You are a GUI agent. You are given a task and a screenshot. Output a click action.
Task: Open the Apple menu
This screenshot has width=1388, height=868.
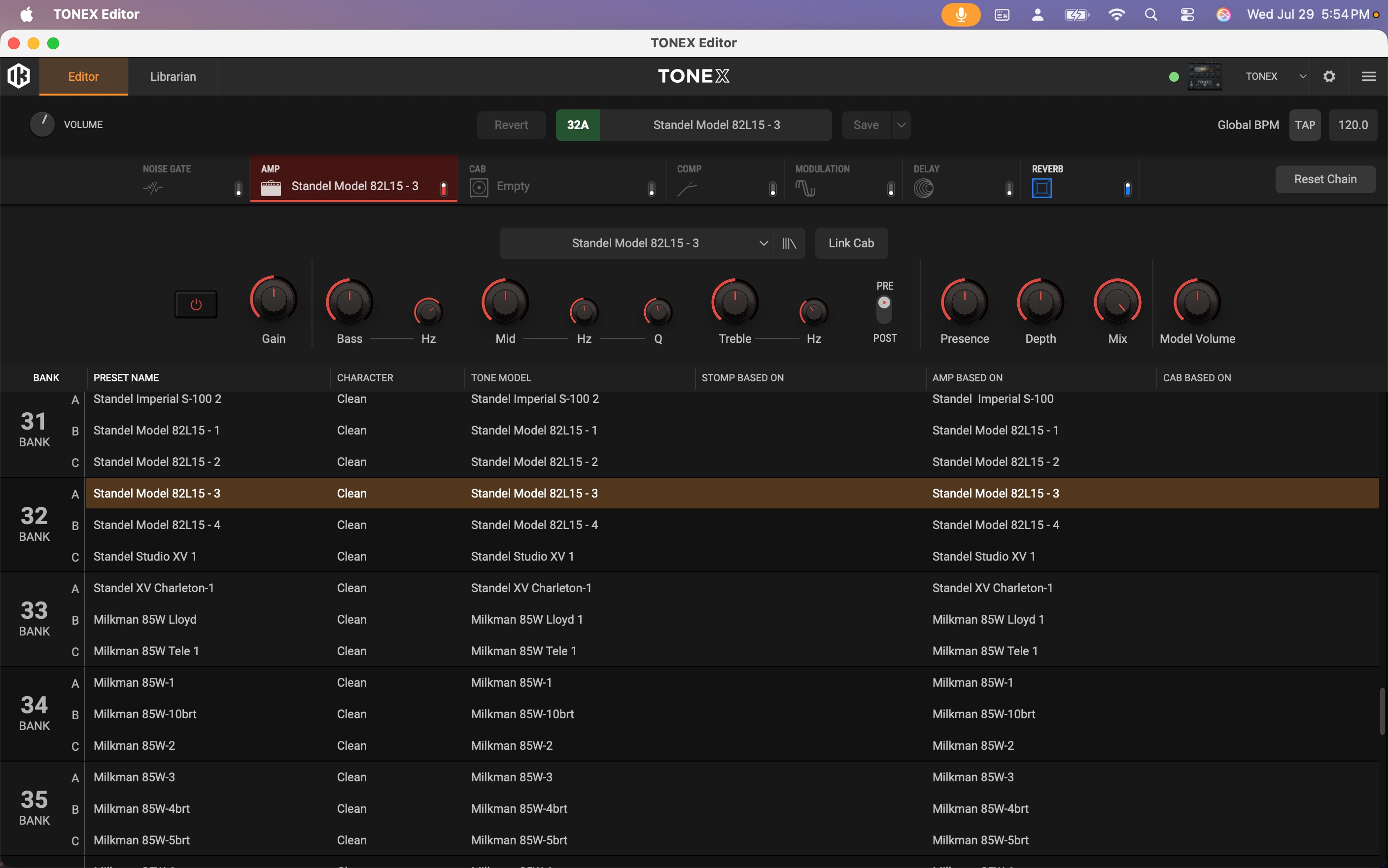[x=27, y=14]
